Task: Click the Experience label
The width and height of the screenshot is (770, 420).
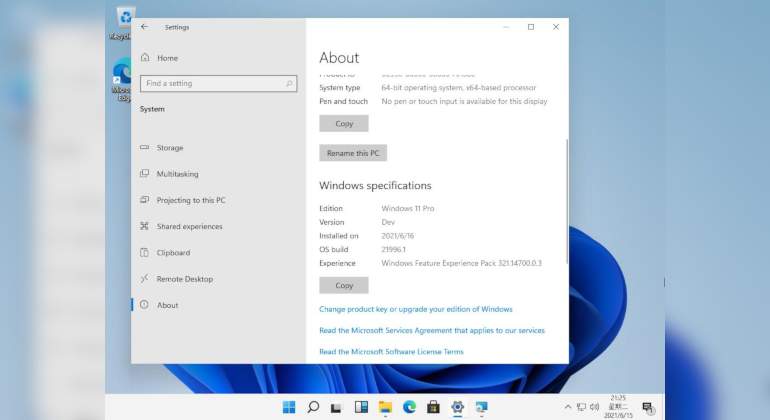Action: 337,263
